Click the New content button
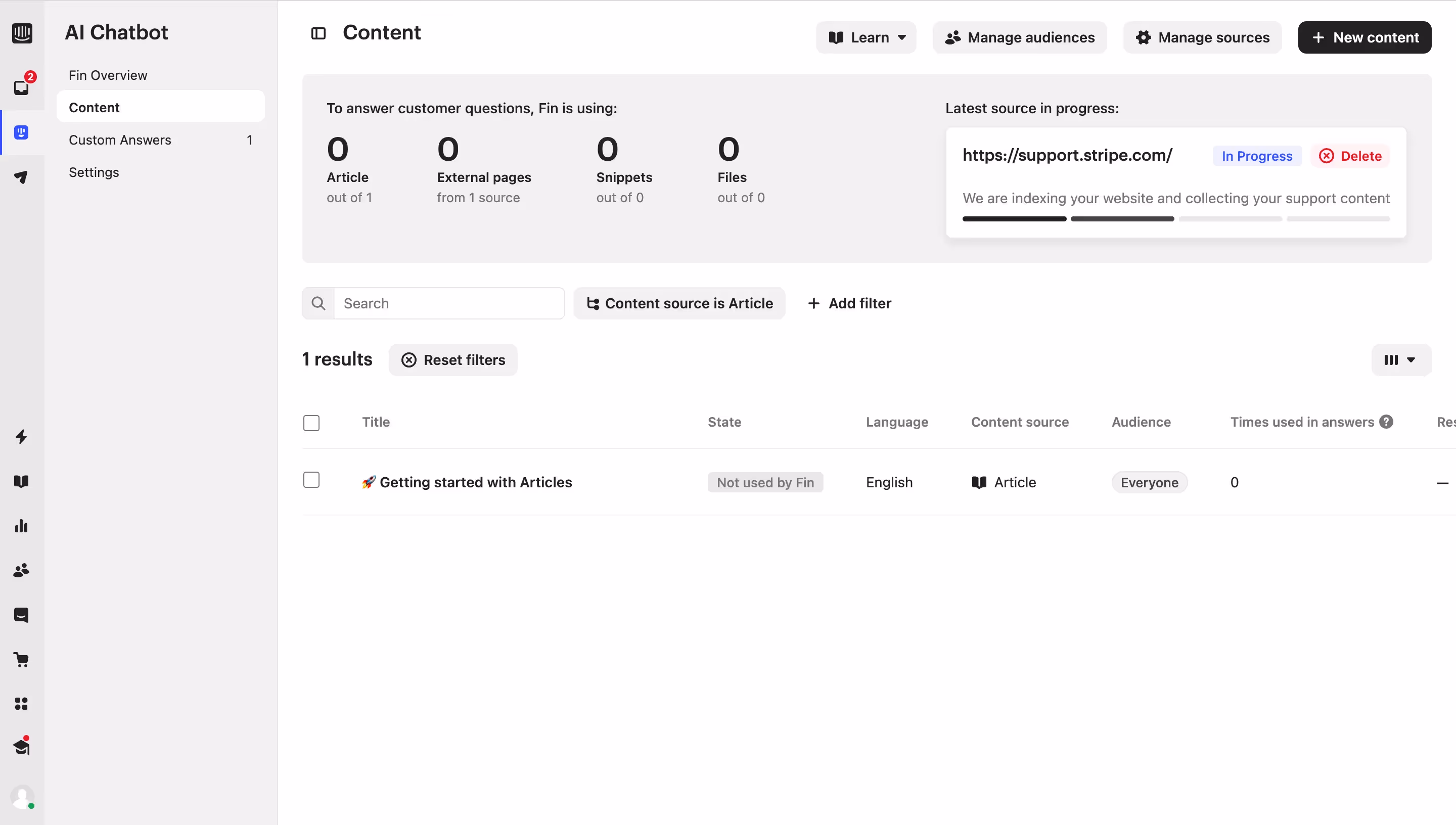This screenshot has width=1456, height=825. [1364, 37]
